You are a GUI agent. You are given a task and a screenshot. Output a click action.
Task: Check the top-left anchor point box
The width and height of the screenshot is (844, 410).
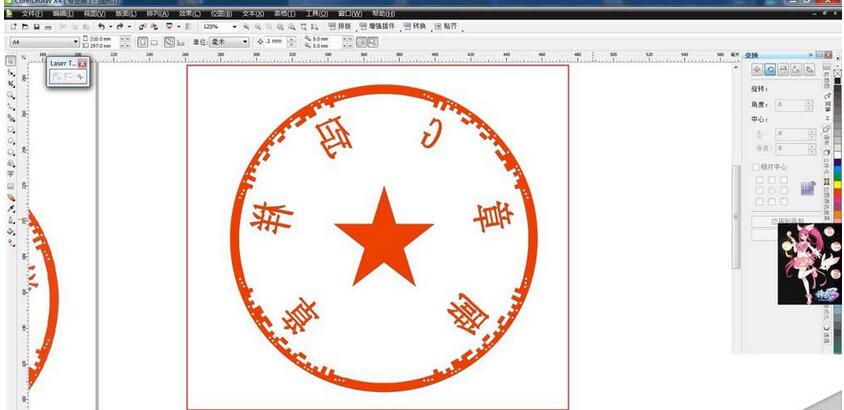pyautogui.click(x=759, y=180)
